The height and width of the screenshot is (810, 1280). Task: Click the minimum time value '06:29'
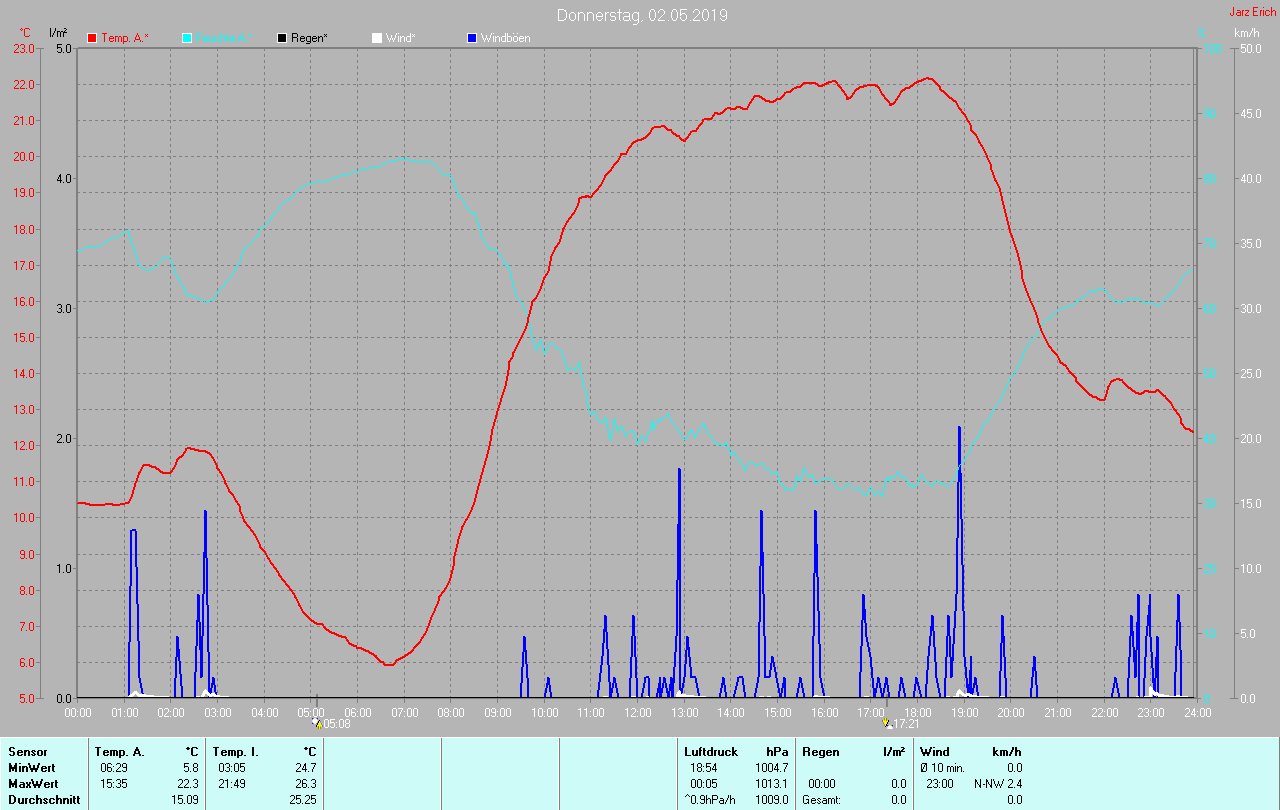click(x=113, y=768)
